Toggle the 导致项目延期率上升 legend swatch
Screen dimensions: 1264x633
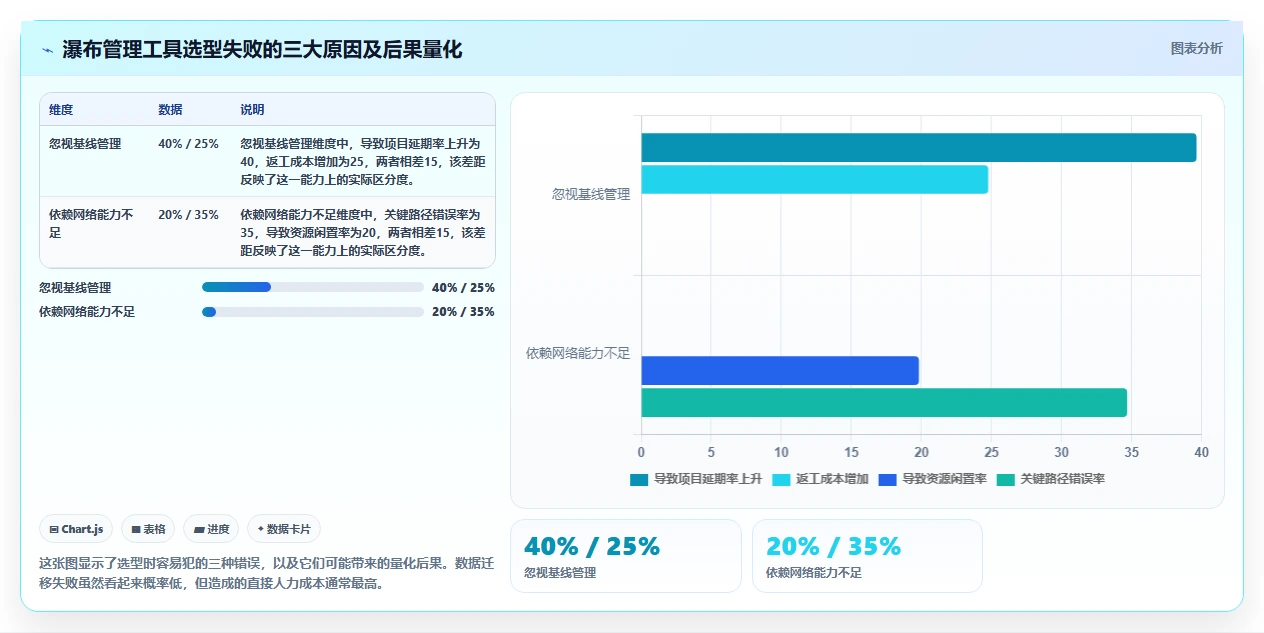(x=639, y=479)
